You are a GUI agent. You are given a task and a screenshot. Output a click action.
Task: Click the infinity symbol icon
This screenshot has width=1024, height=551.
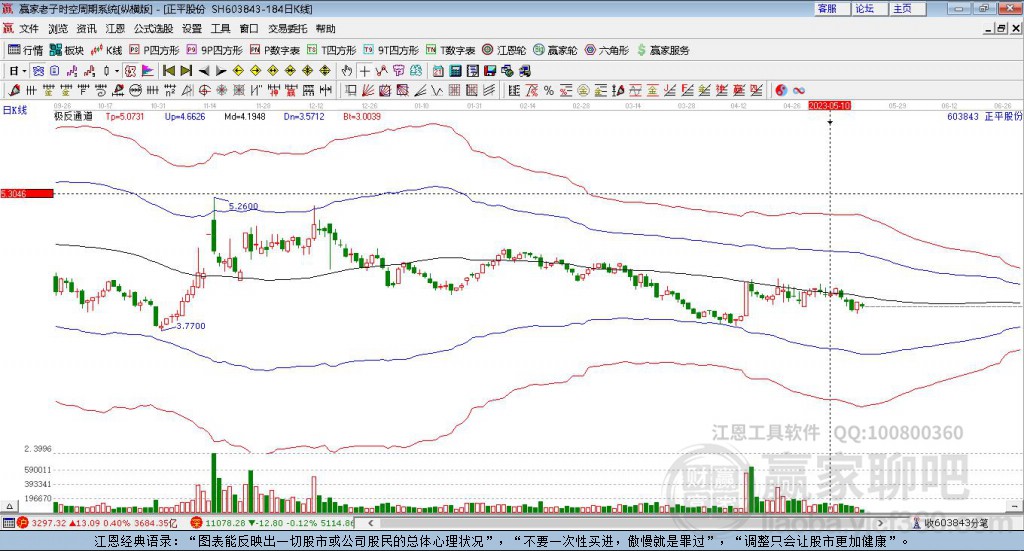point(799,90)
